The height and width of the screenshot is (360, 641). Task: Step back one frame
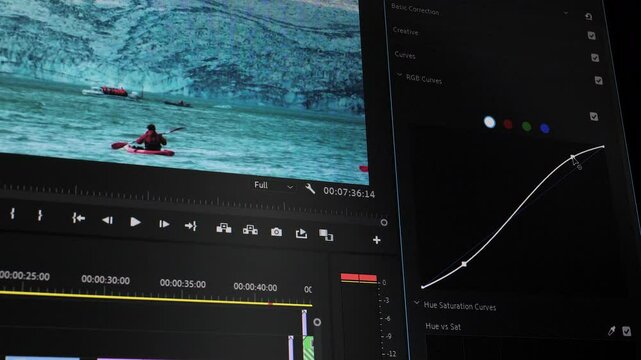coord(108,220)
